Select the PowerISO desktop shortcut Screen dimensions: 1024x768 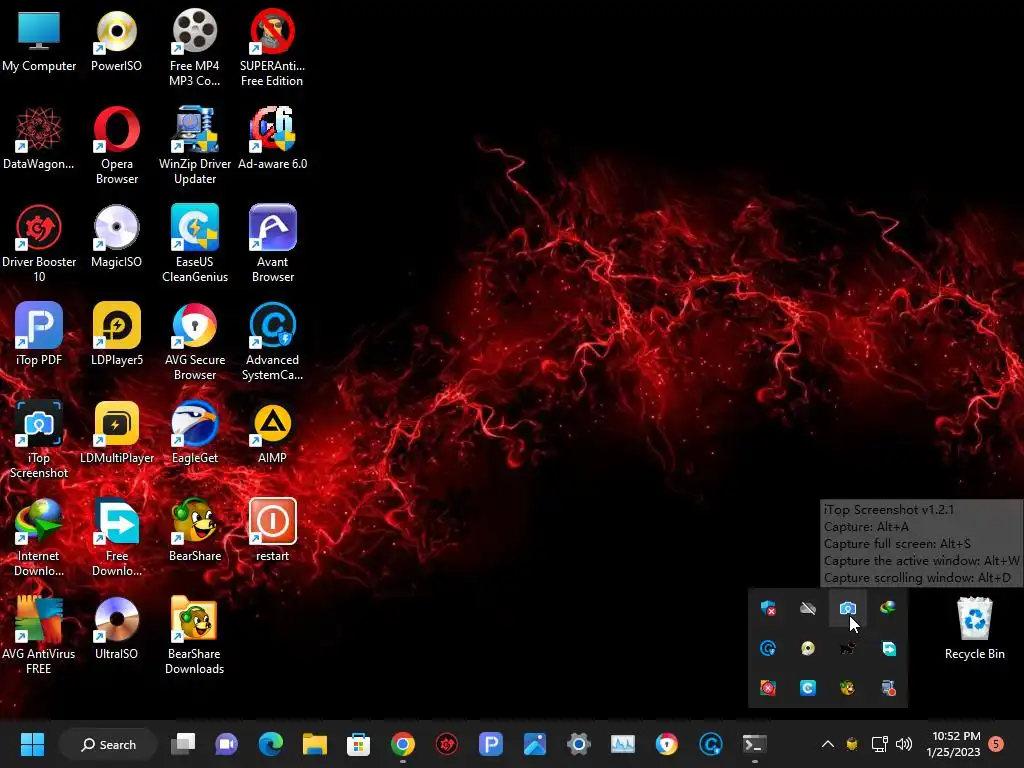(116, 41)
